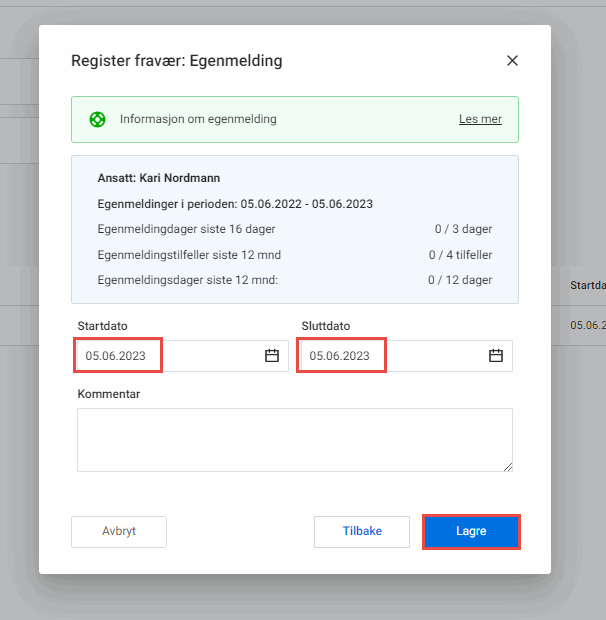Open the Startdato calendar picker
The height and width of the screenshot is (620, 606).
pyautogui.click(x=271, y=356)
